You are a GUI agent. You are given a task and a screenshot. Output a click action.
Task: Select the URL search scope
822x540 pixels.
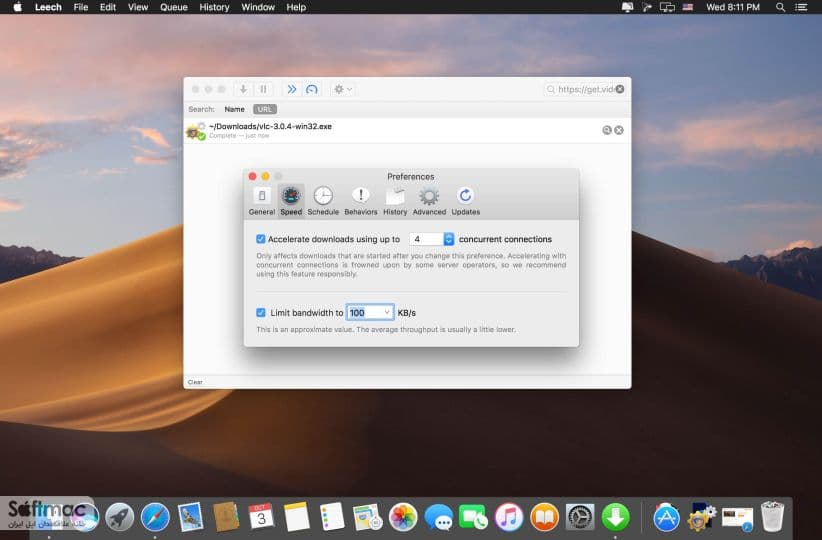click(x=265, y=109)
